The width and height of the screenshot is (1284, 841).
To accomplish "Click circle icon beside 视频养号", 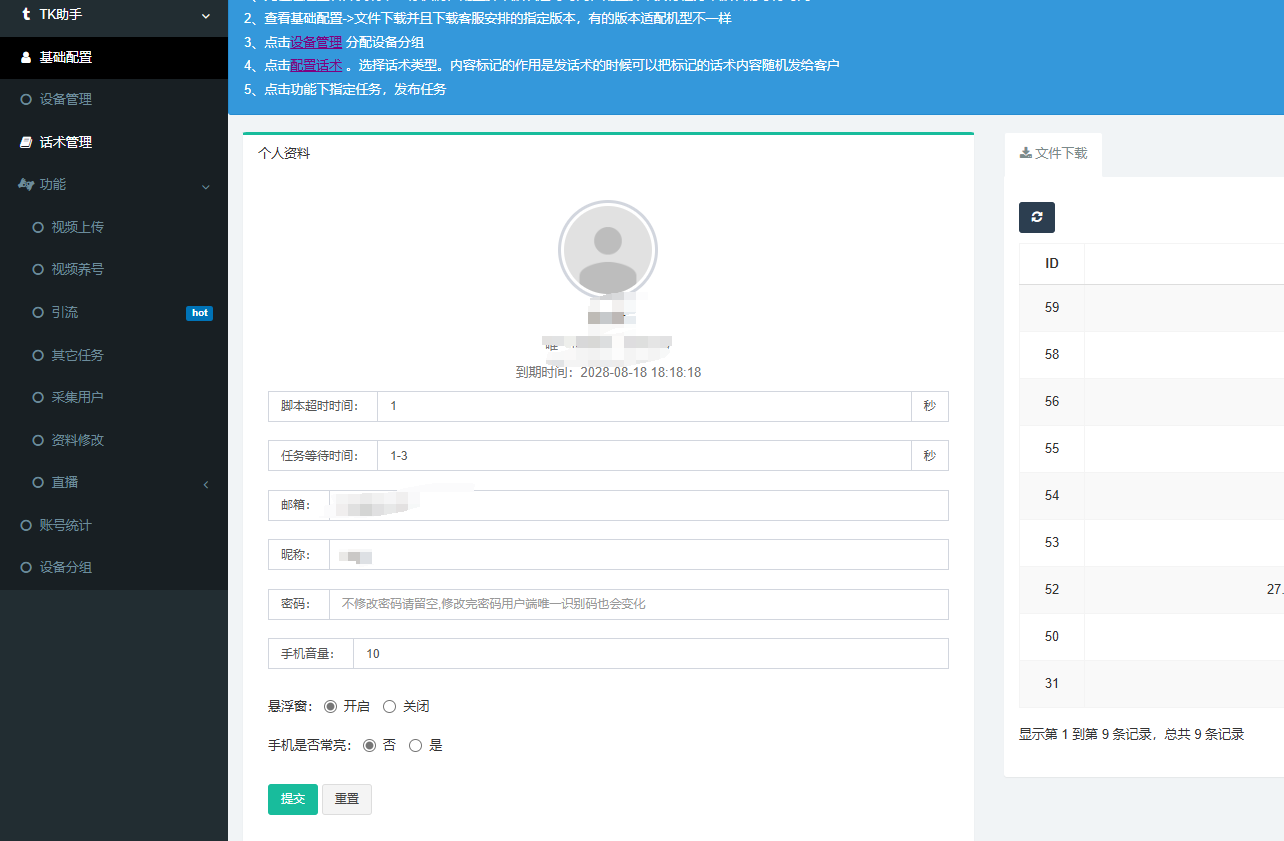I will tap(38, 270).
